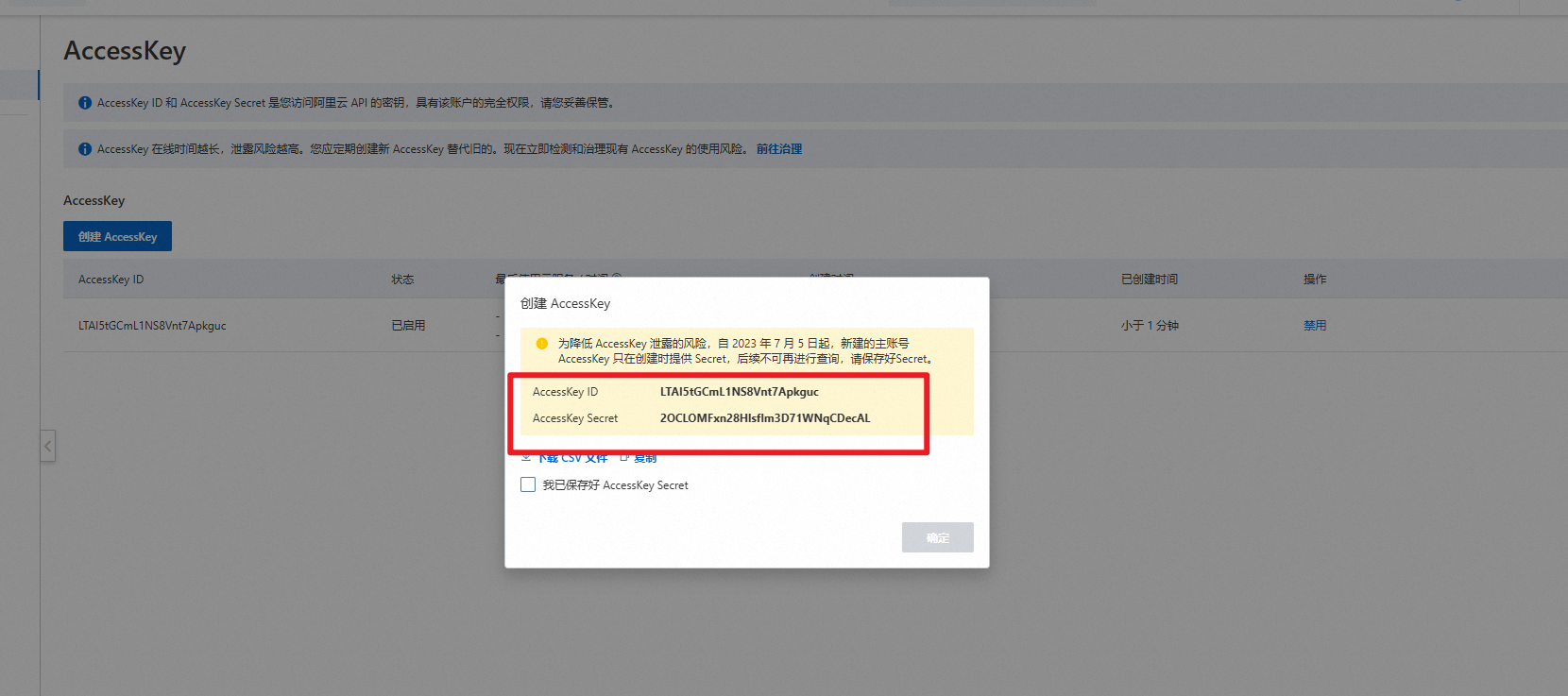
Task: Click the AccessKey section subtitle above the create button
Action: [x=94, y=200]
